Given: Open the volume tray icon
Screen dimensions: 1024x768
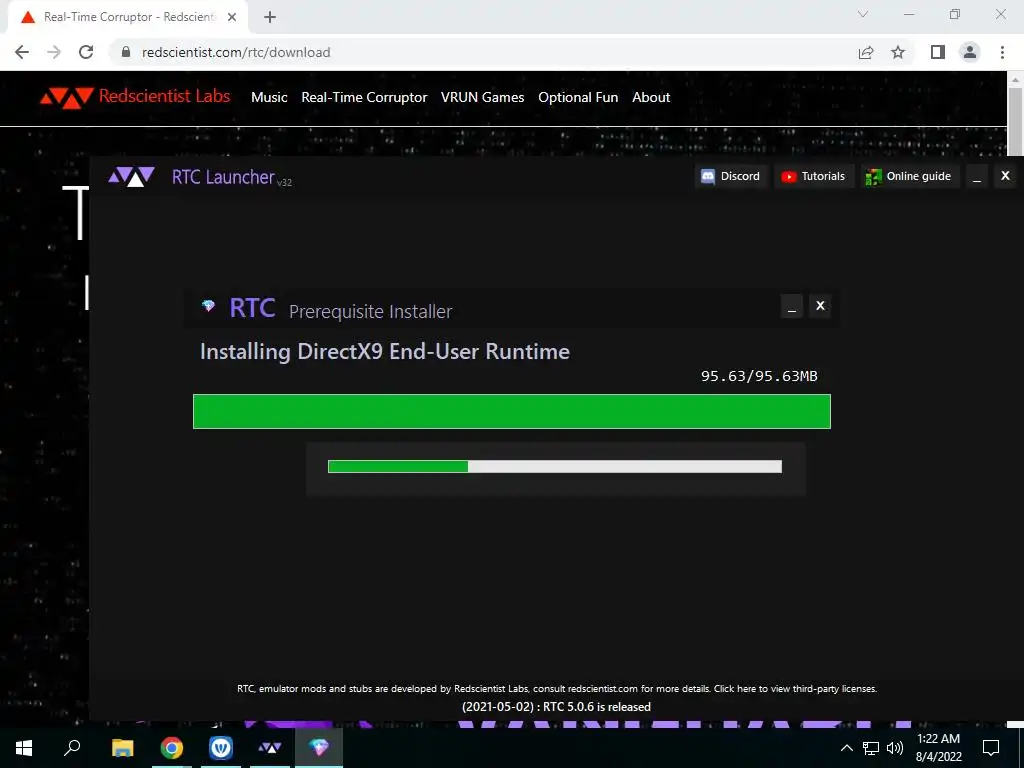Looking at the screenshot, I should click(x=895, y=748).
